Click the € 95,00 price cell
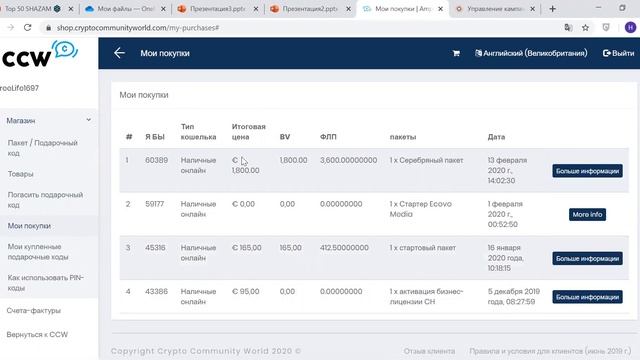640x360 pixels. pos(245,291)
